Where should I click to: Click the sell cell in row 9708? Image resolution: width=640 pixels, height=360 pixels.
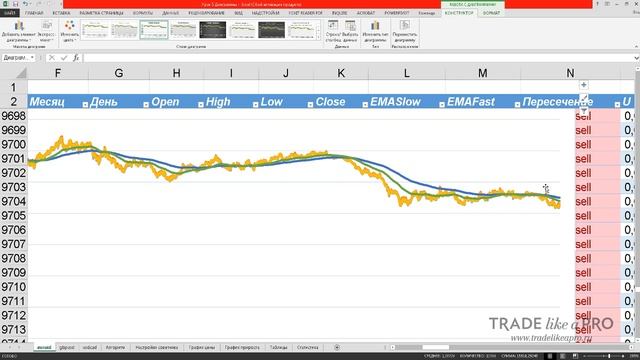click(597, 258)
